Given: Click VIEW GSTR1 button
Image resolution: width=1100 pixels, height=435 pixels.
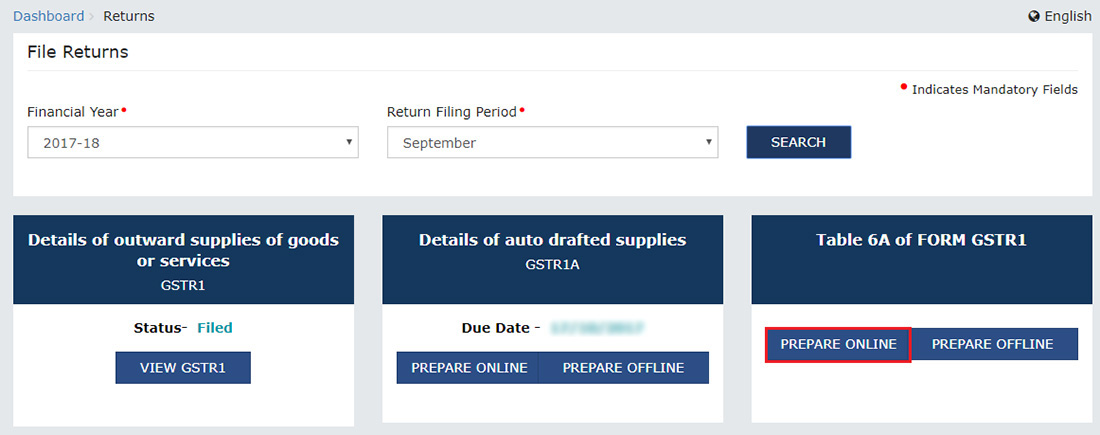Looking at the screenshot, I should (183, 368).
